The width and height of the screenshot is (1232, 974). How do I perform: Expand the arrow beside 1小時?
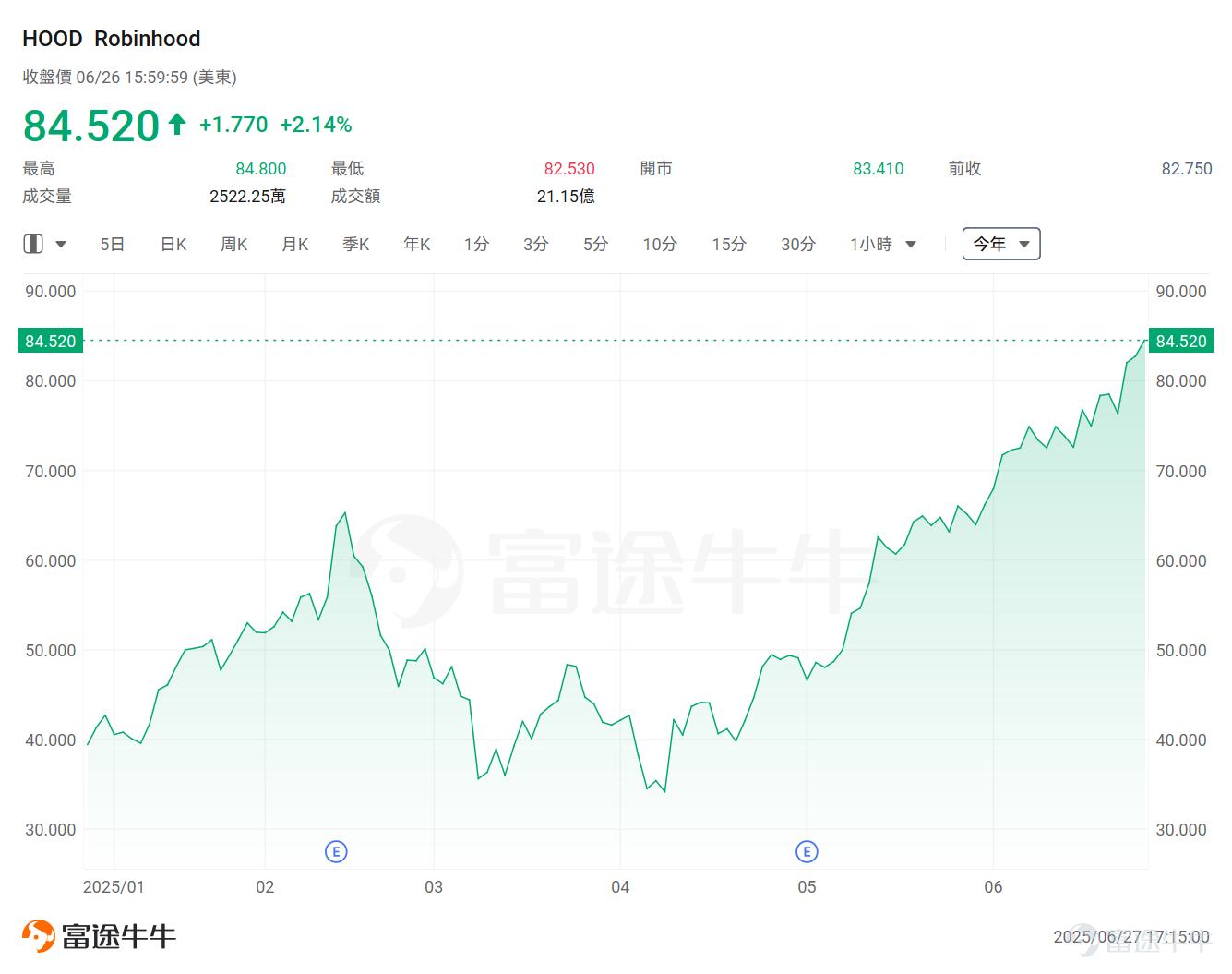911,245
